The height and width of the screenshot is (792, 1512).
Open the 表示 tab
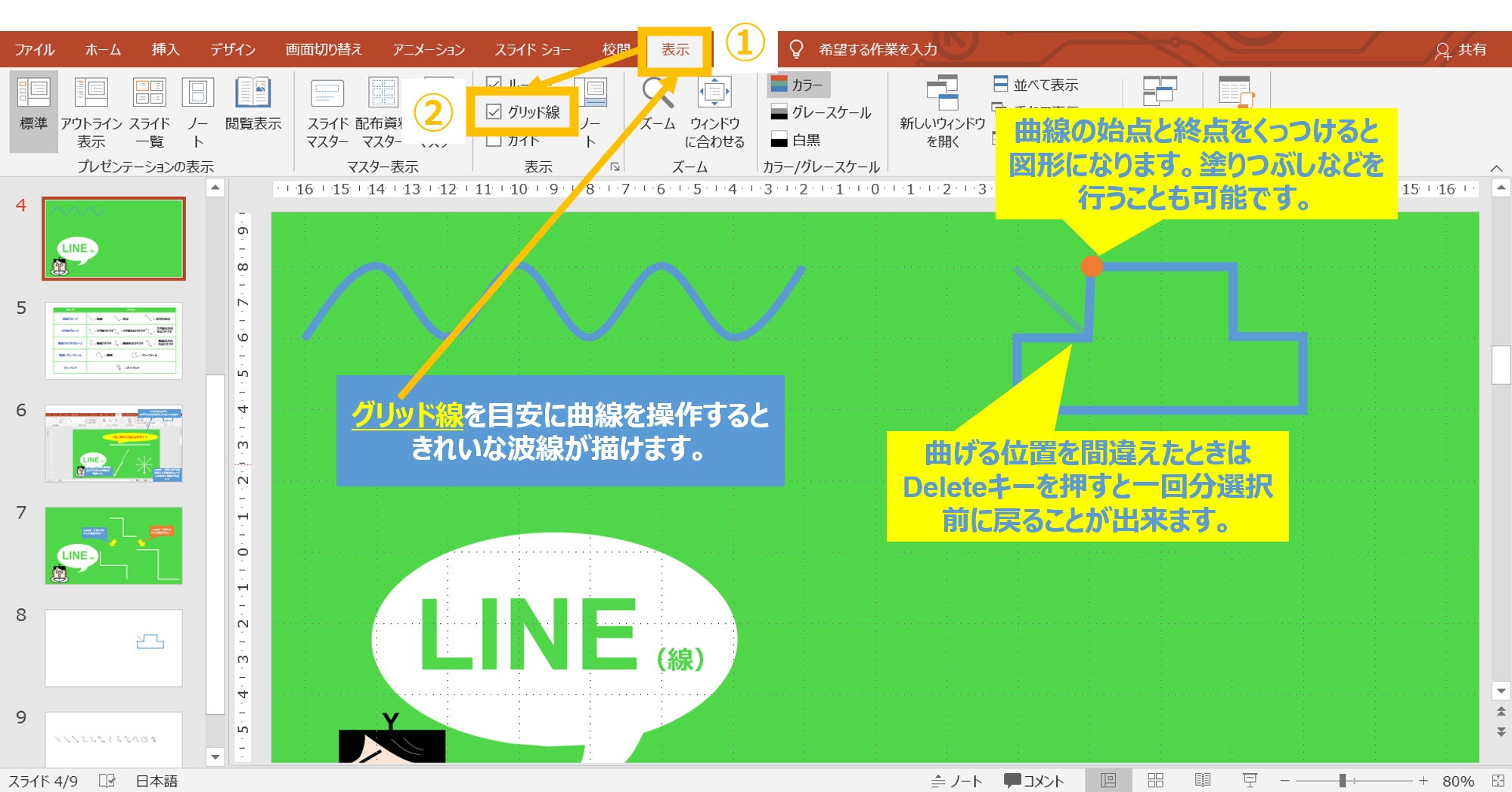tap(675, 50)
